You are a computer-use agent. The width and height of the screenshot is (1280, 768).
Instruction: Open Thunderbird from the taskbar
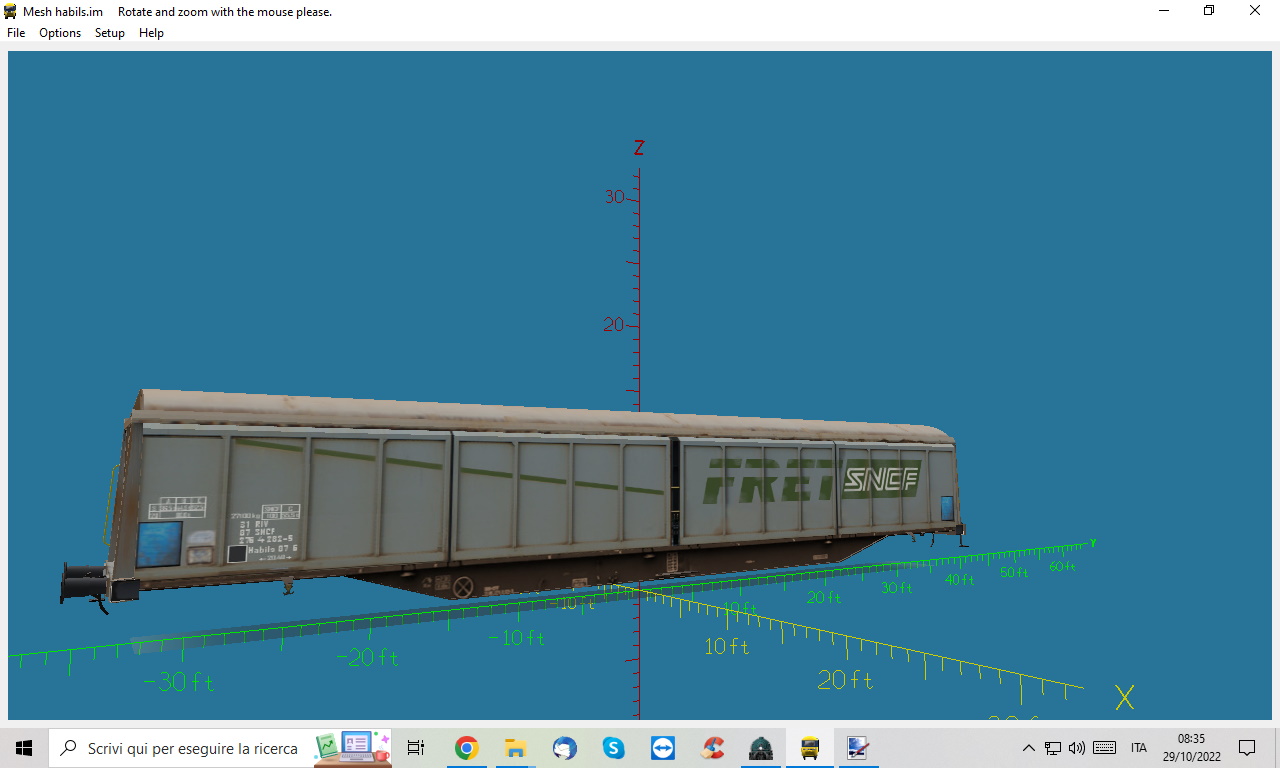564,748
